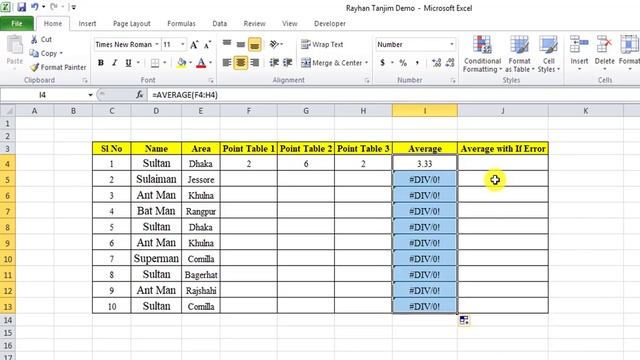
Task: Click Merge & Center button
Action: tap(331, 63)
